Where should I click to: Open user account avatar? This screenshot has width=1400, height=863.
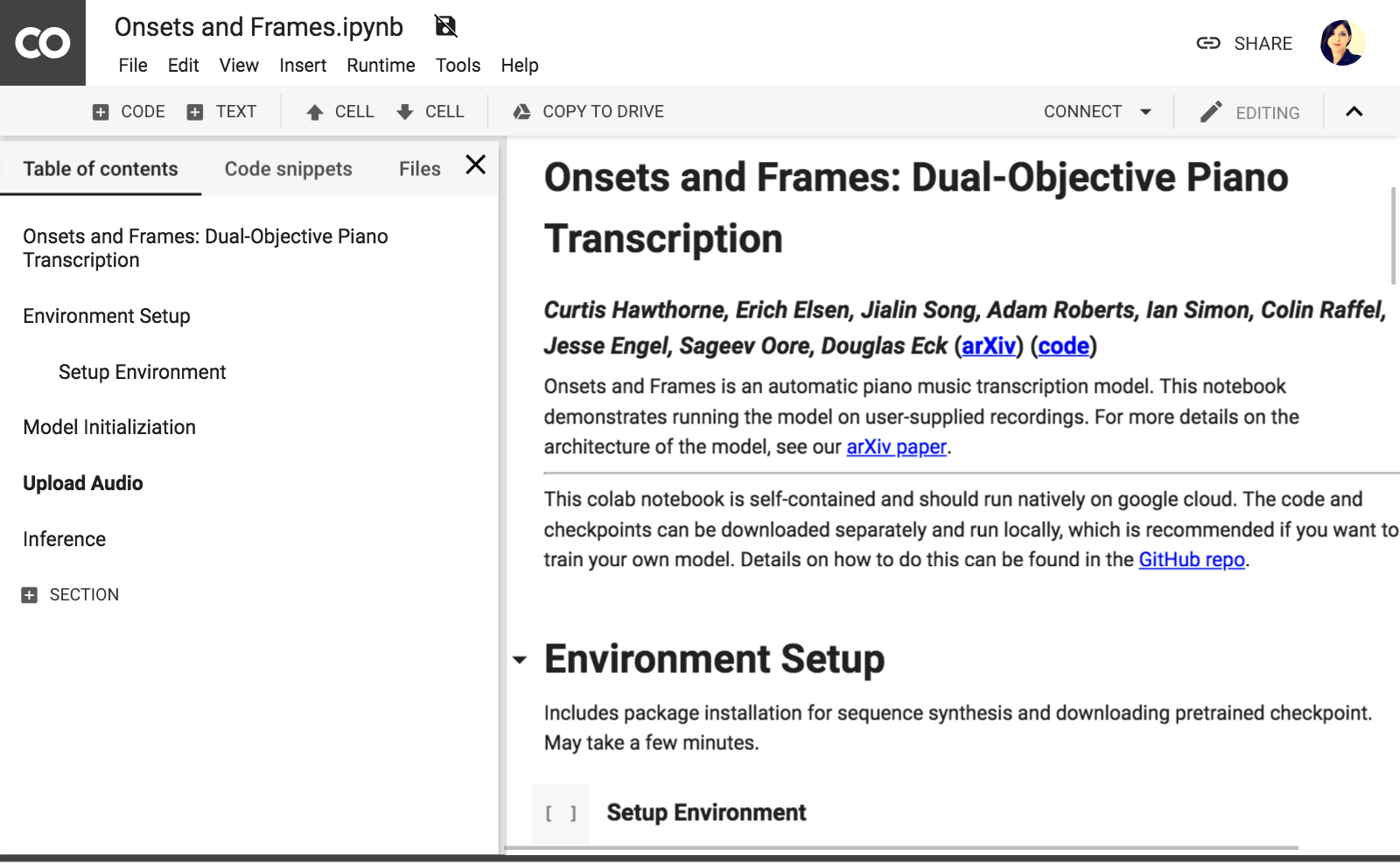pyautogui.click(x=1341, y=44)
